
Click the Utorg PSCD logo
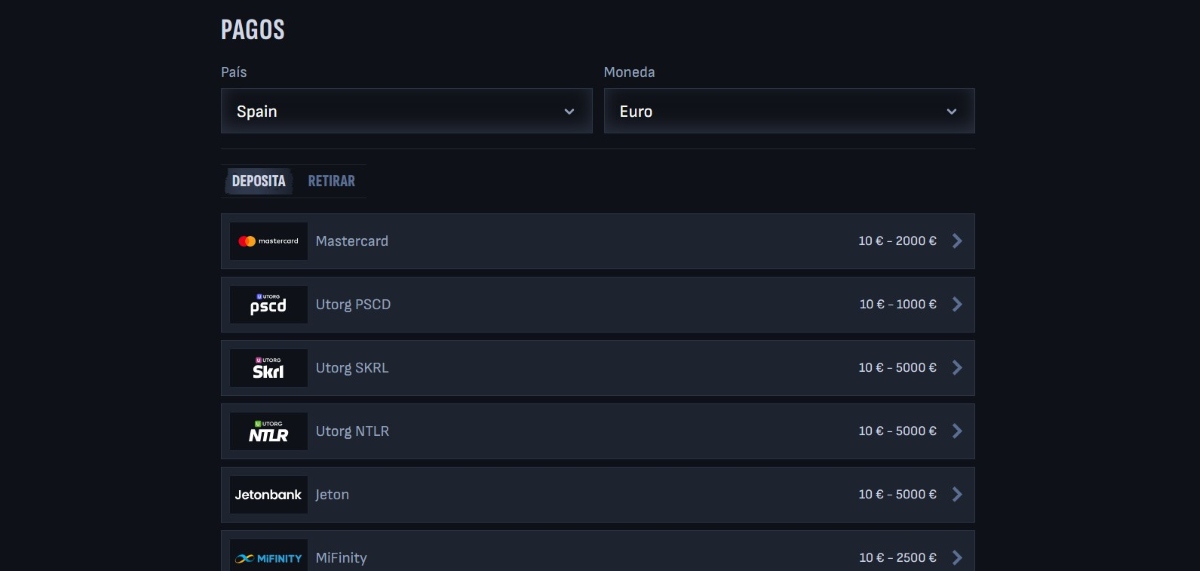(268, 304)
